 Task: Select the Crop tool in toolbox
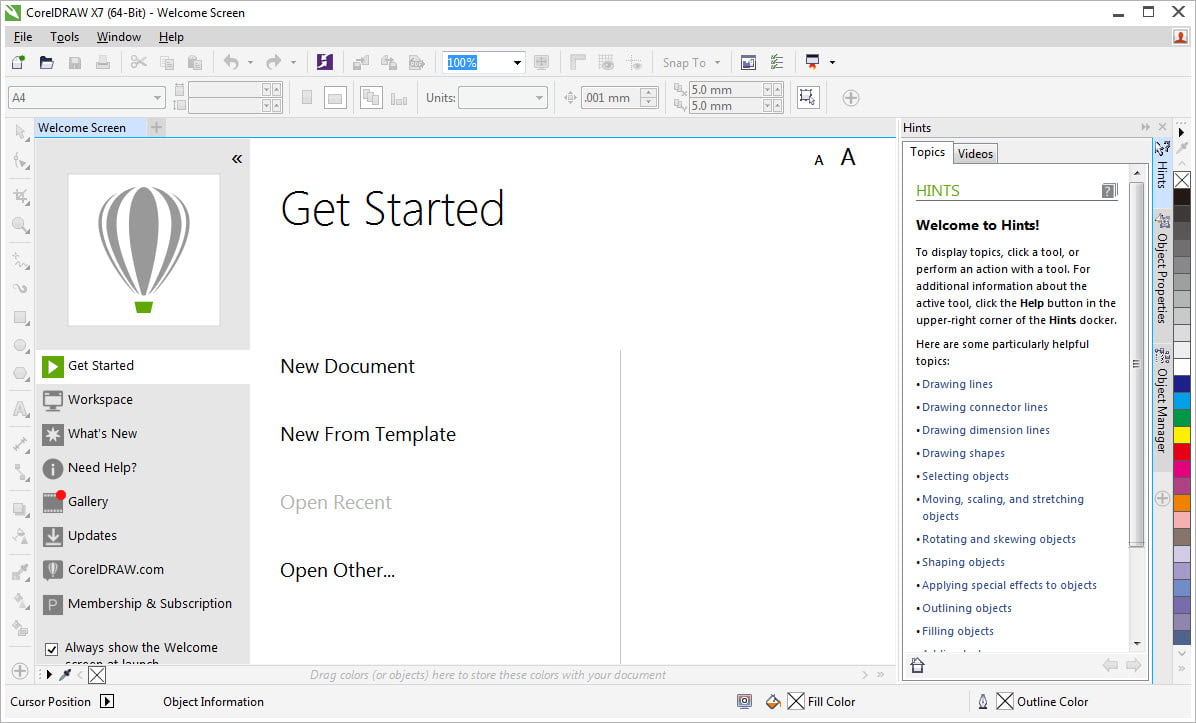21,197
